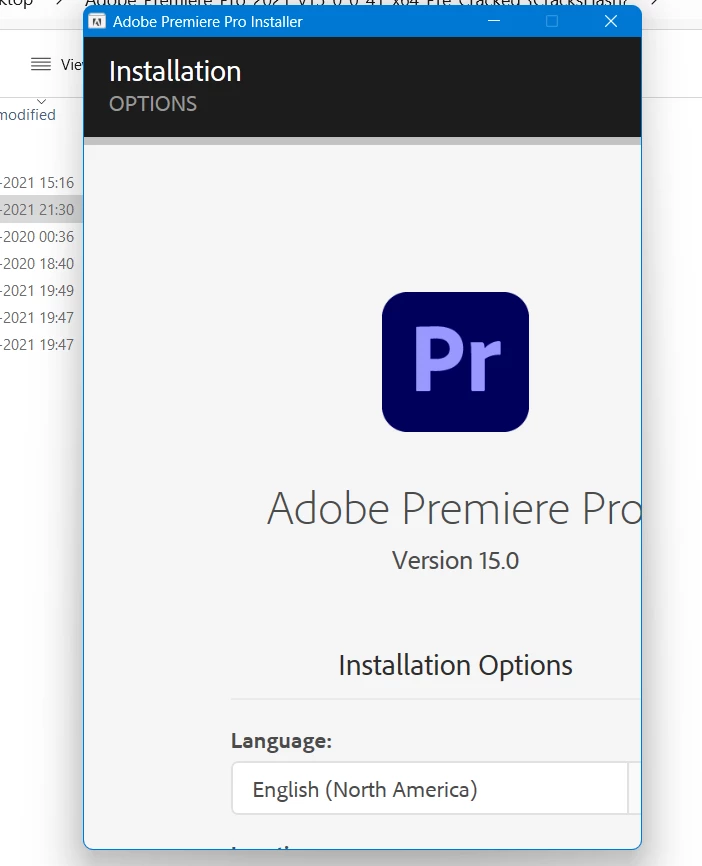Click the Installation header title
This screenshot has height=866, width=702.
click(x=175, y=71)
